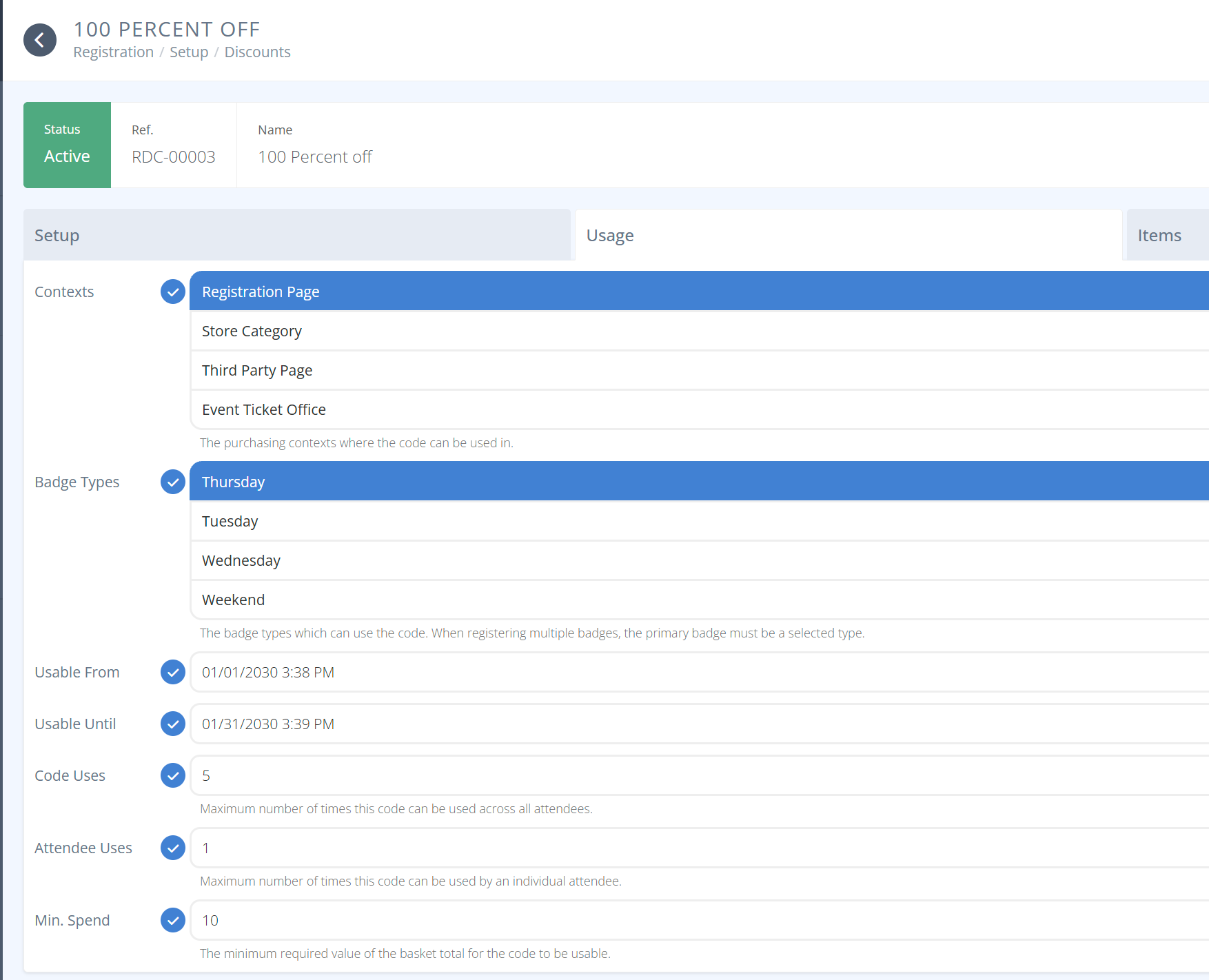The width and height of the screenshot is (1209, 980).
Task: Toggle the Badge Types enable circle
Action: click(x=172, y=482)
